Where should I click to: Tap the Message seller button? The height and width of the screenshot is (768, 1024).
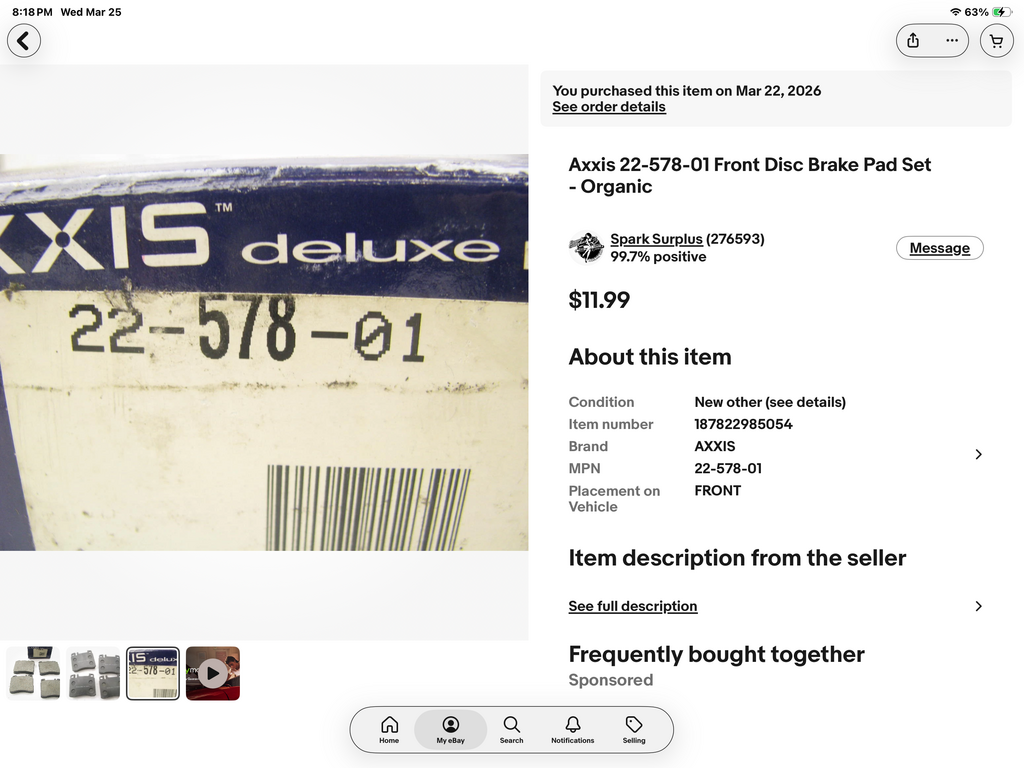pos(940,248)
